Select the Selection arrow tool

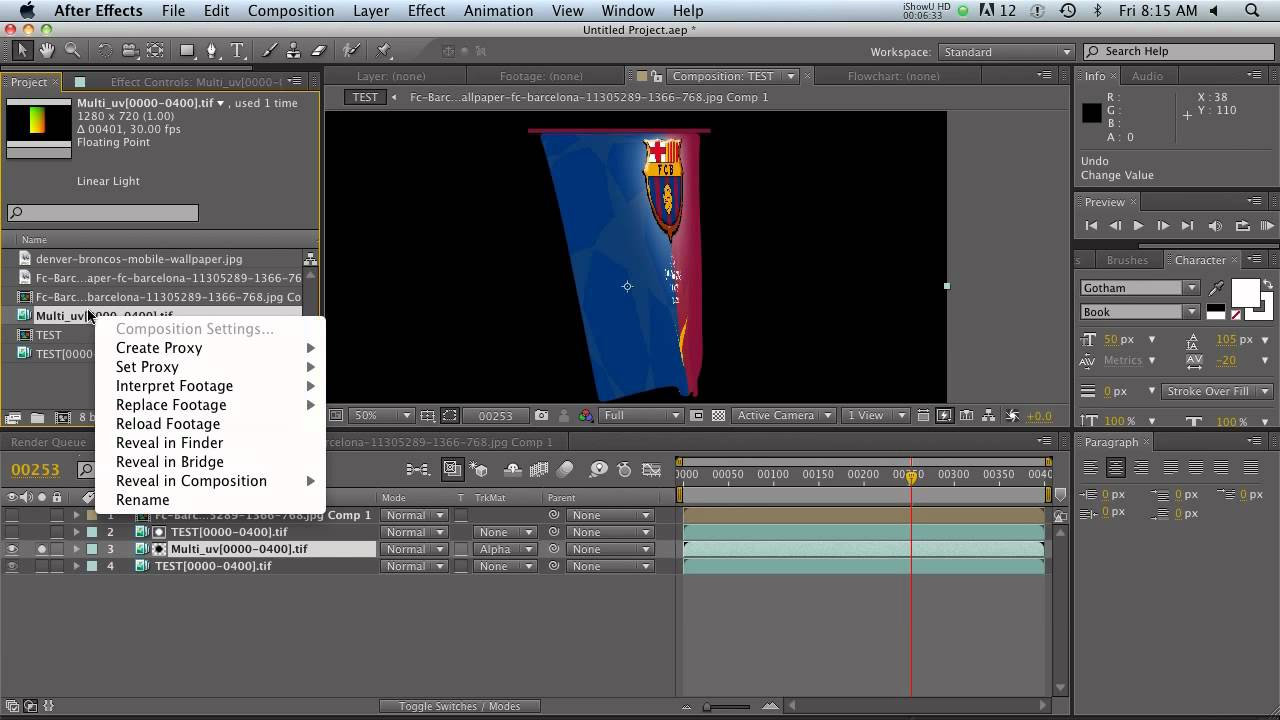coord(22,50)
